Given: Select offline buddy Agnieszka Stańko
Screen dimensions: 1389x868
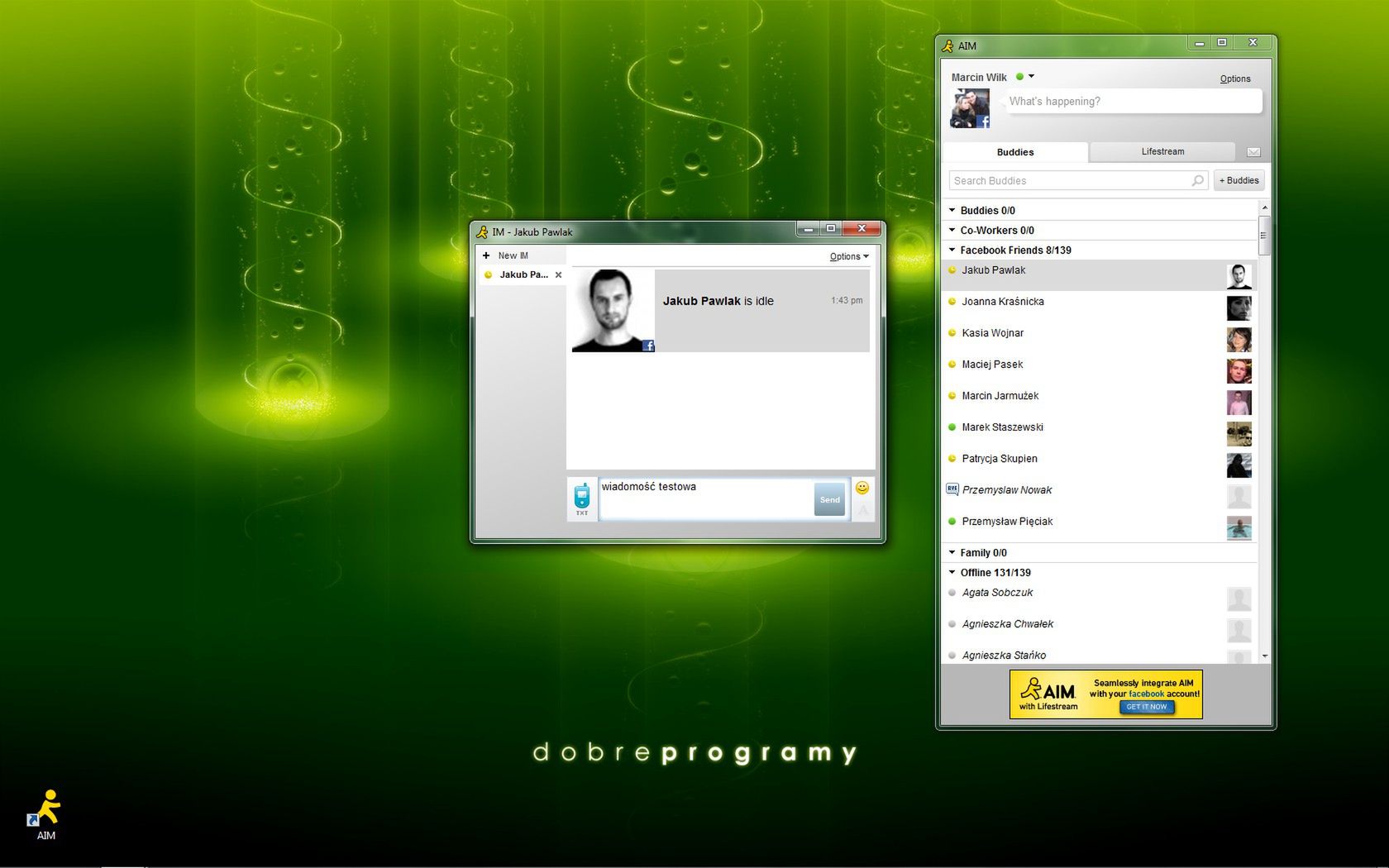Looking at the screenshot, I should [x=1100, y=655].
